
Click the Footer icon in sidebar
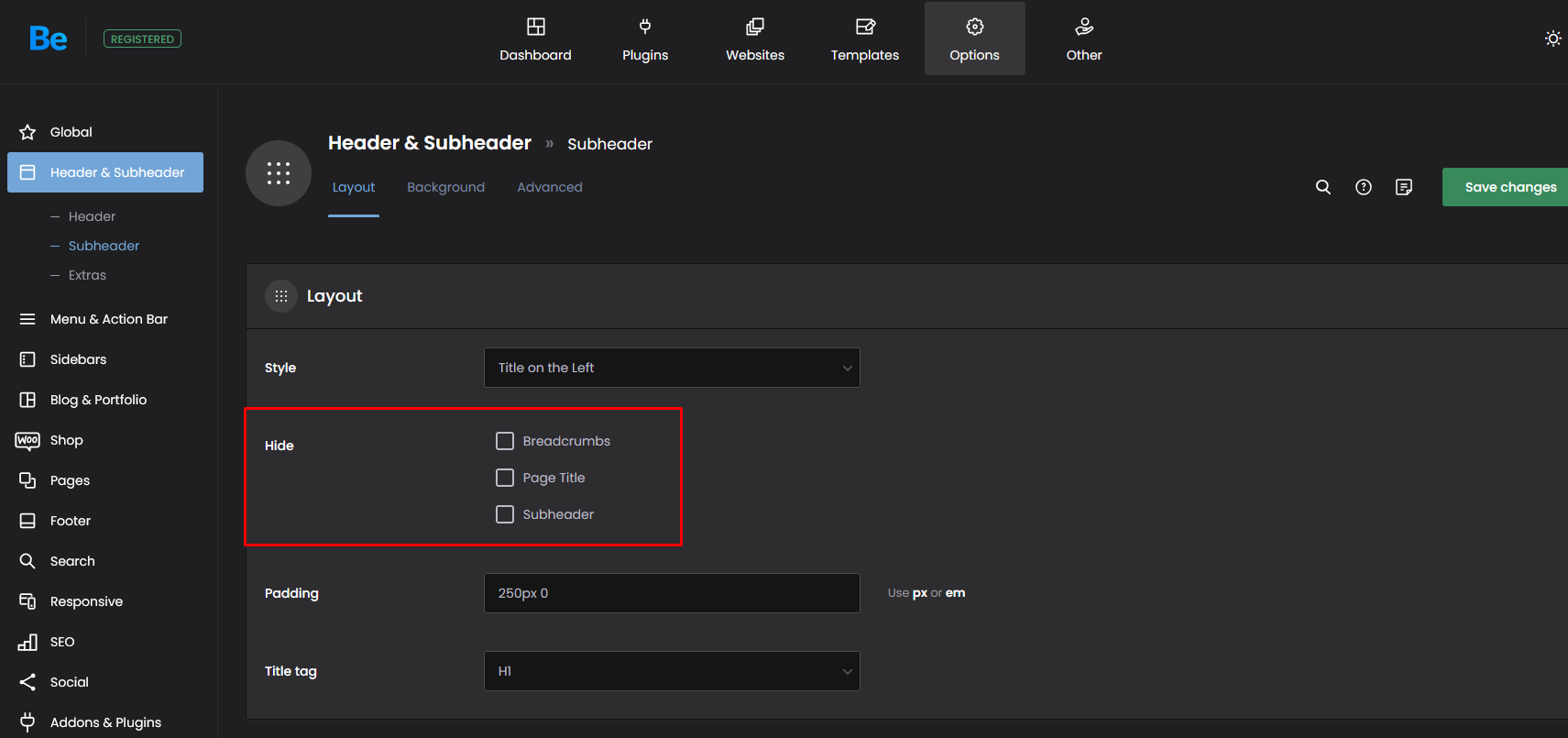[x=27, y=521]
